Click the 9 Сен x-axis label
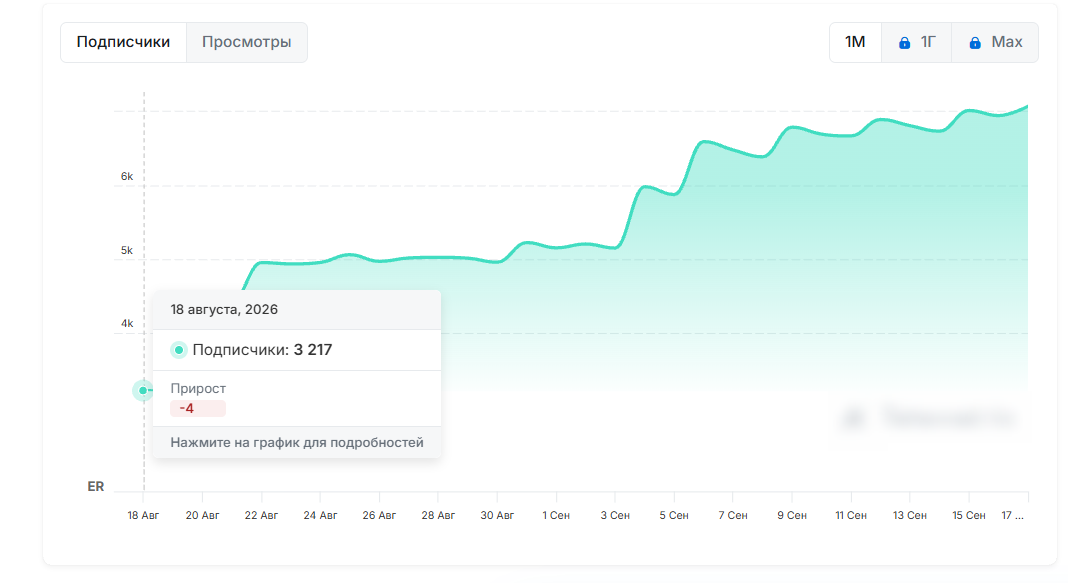 (791, 516)
